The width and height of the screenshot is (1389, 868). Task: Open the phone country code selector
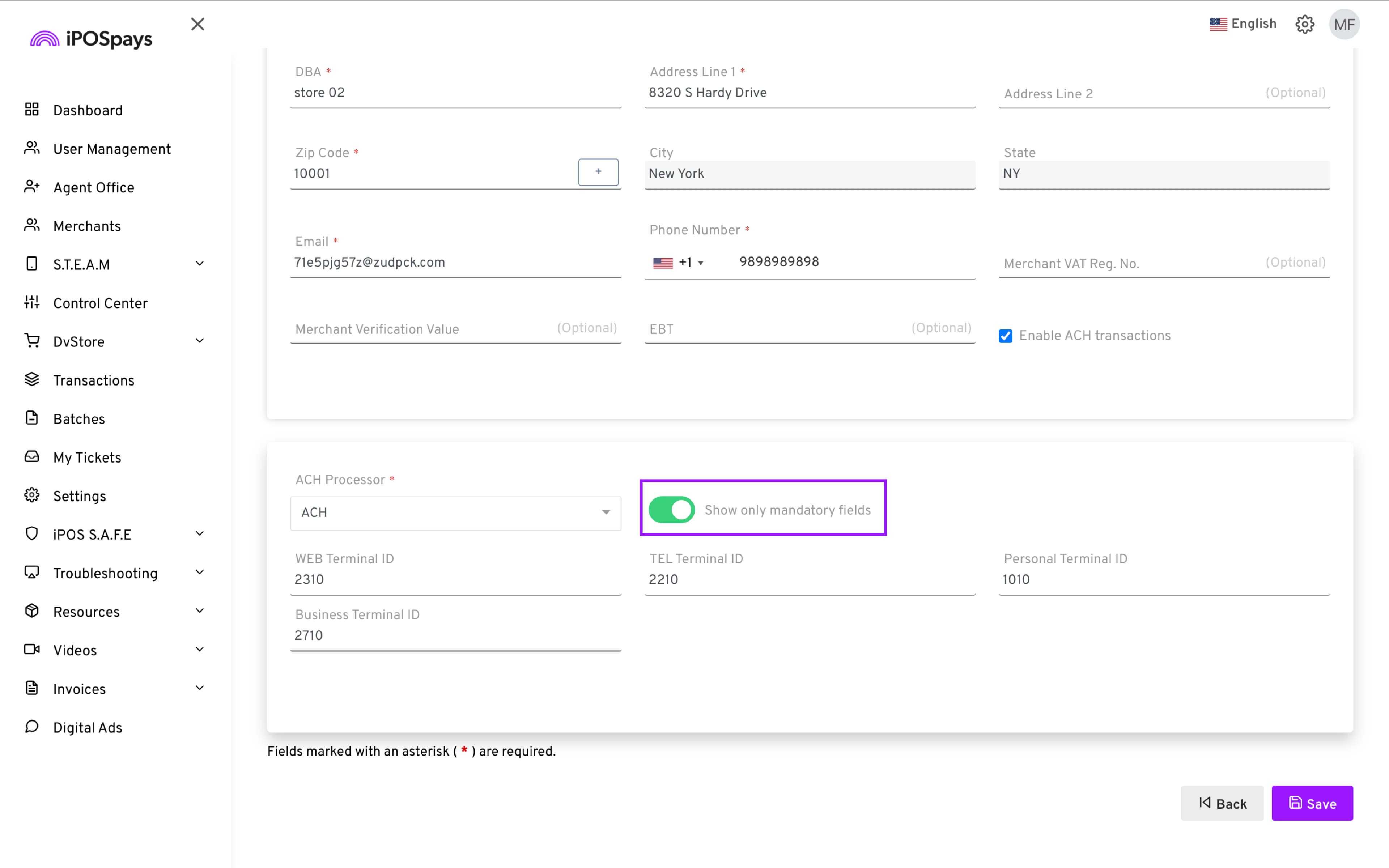click(679, 263)
